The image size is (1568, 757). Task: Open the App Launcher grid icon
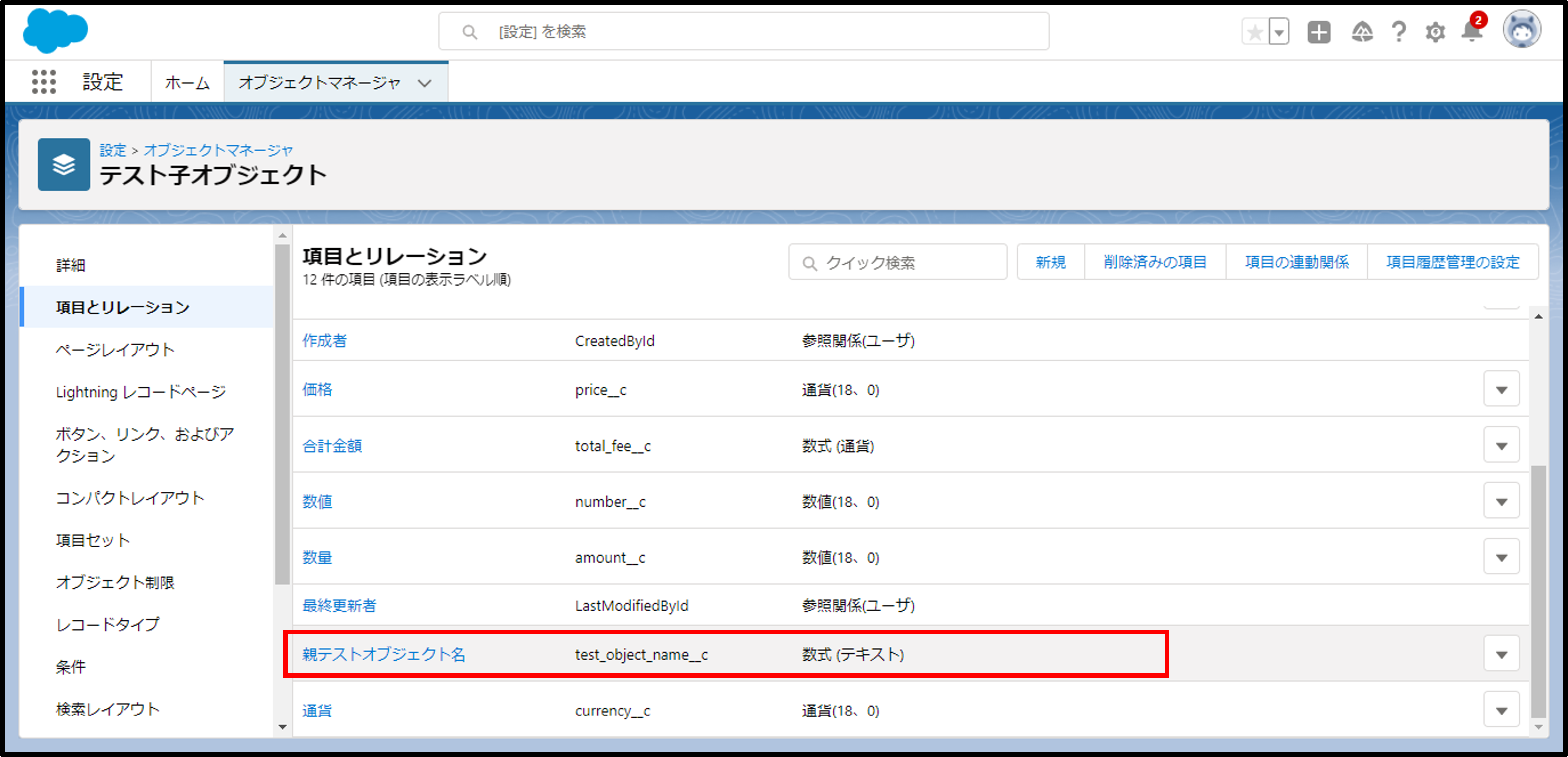tap(43, 82)
